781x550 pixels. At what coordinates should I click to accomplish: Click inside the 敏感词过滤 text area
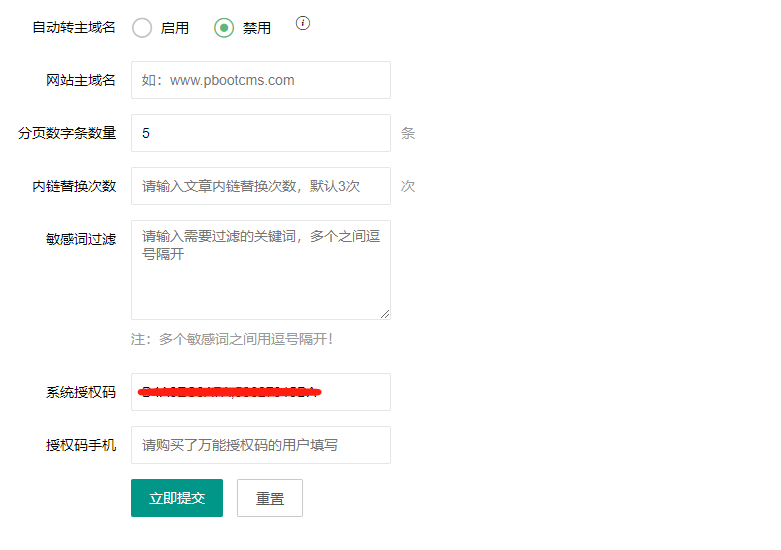pyautogui.click(x=260, y=270)
